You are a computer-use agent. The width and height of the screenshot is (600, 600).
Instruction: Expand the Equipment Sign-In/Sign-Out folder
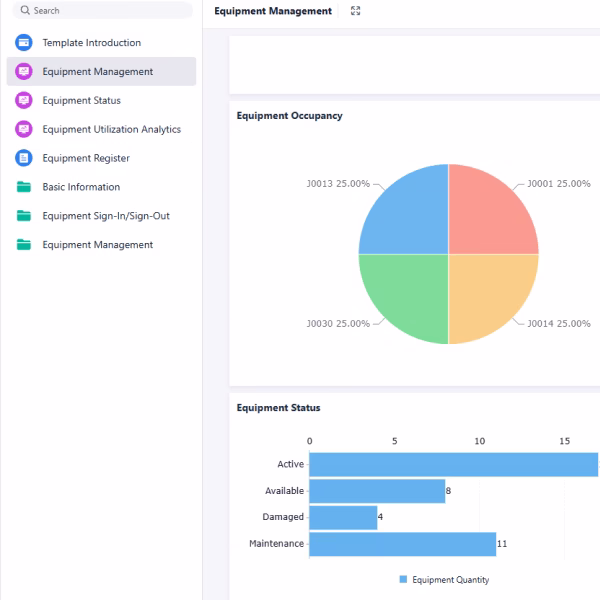(105, 216)
